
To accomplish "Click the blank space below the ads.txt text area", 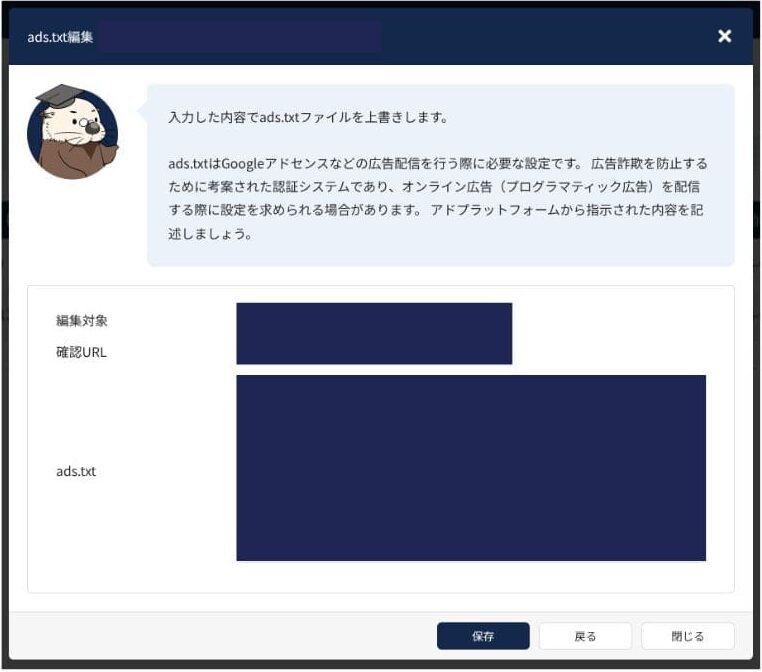I will (x=470, y=577).
